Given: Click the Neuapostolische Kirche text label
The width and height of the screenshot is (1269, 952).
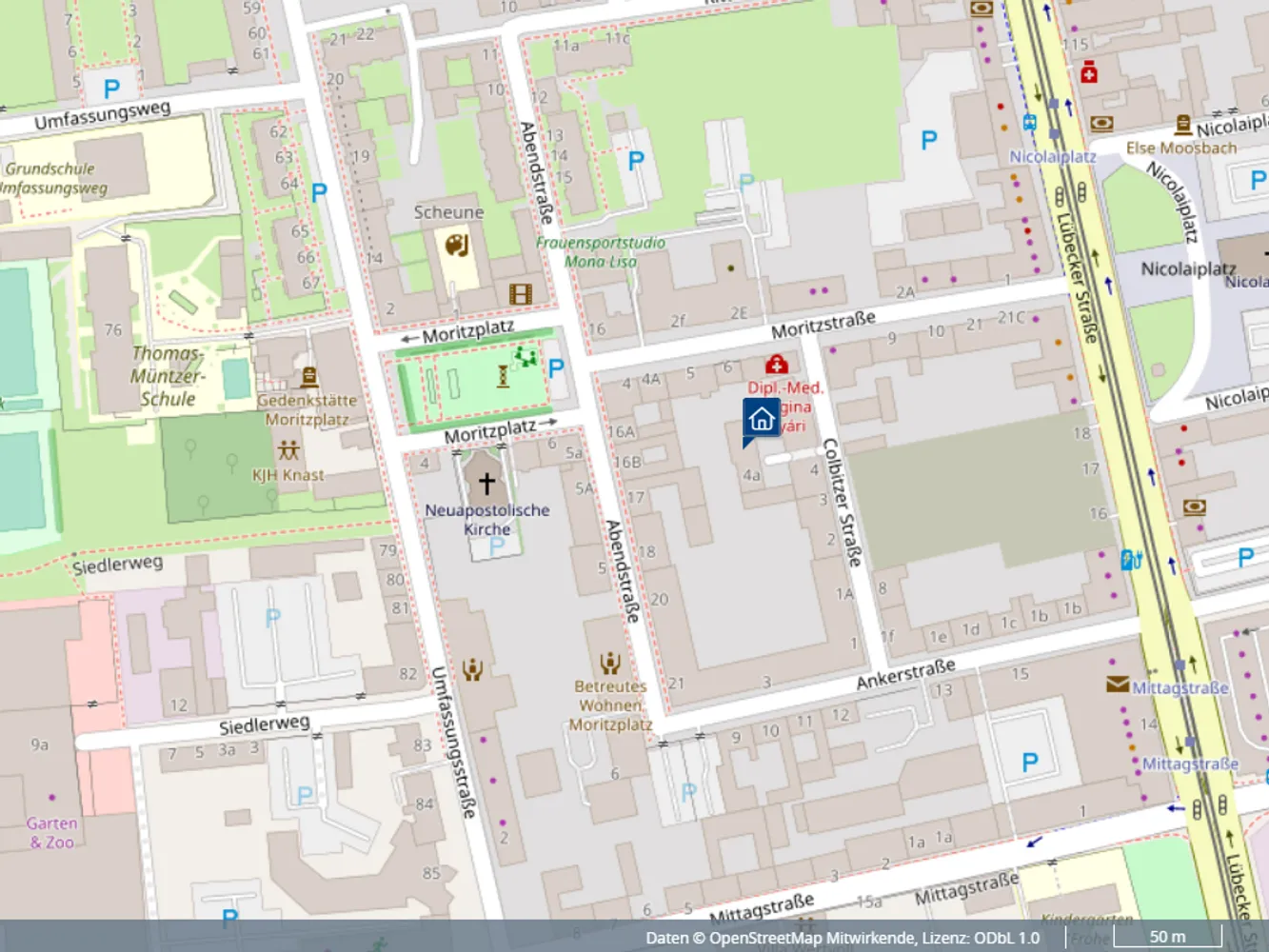Looking at the screenshot, I should coord(487,519).
